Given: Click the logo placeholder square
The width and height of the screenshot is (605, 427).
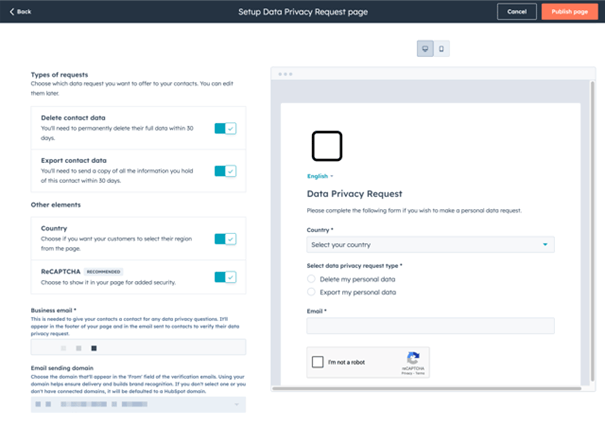Looking at the screenshot, I should [327, 146].
